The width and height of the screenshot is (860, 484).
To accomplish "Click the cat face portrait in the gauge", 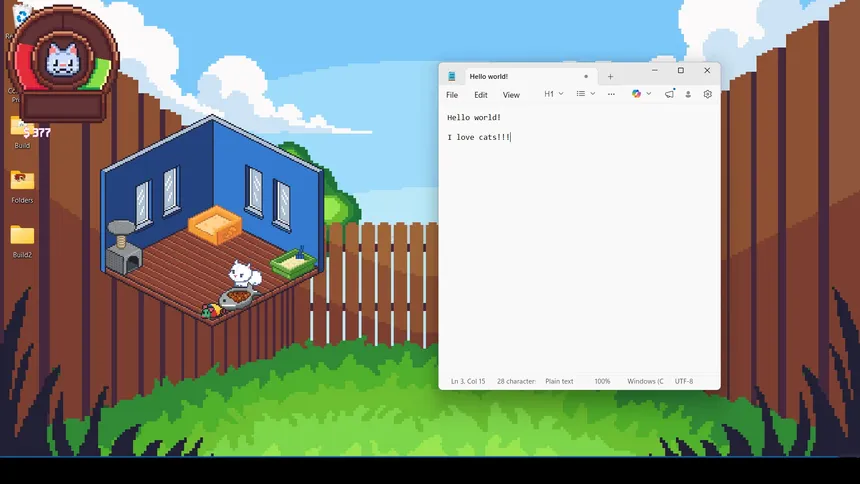I will point(63,60).
